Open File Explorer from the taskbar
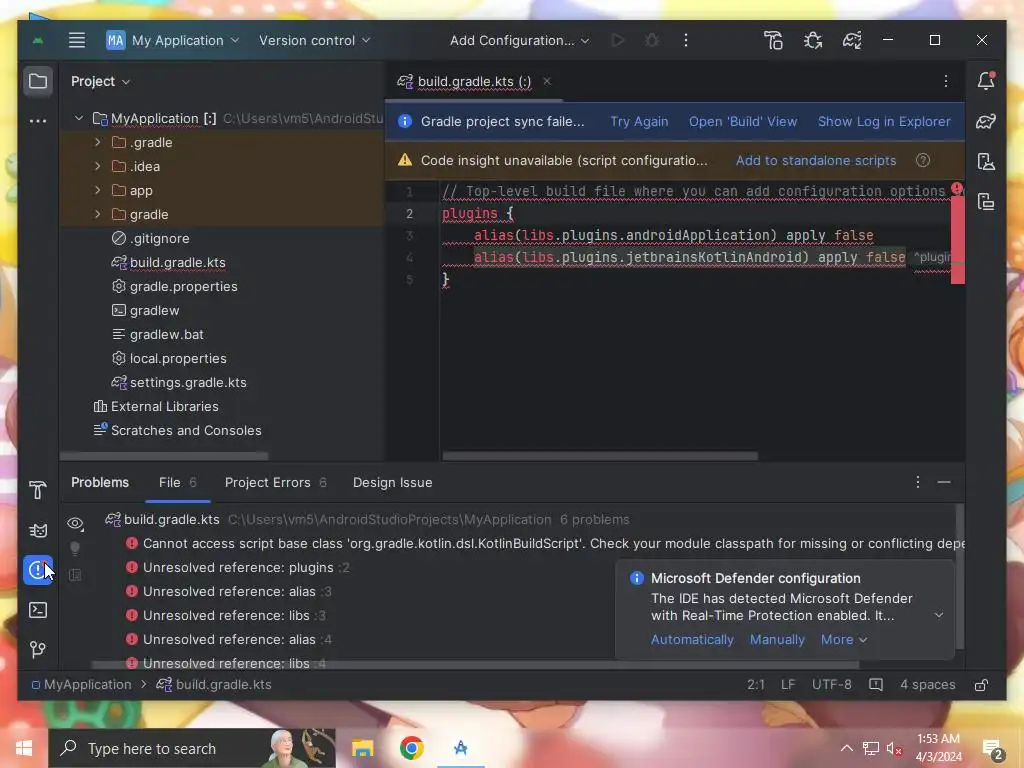This screenshot has width=1024, height=768. pos(362,748)
